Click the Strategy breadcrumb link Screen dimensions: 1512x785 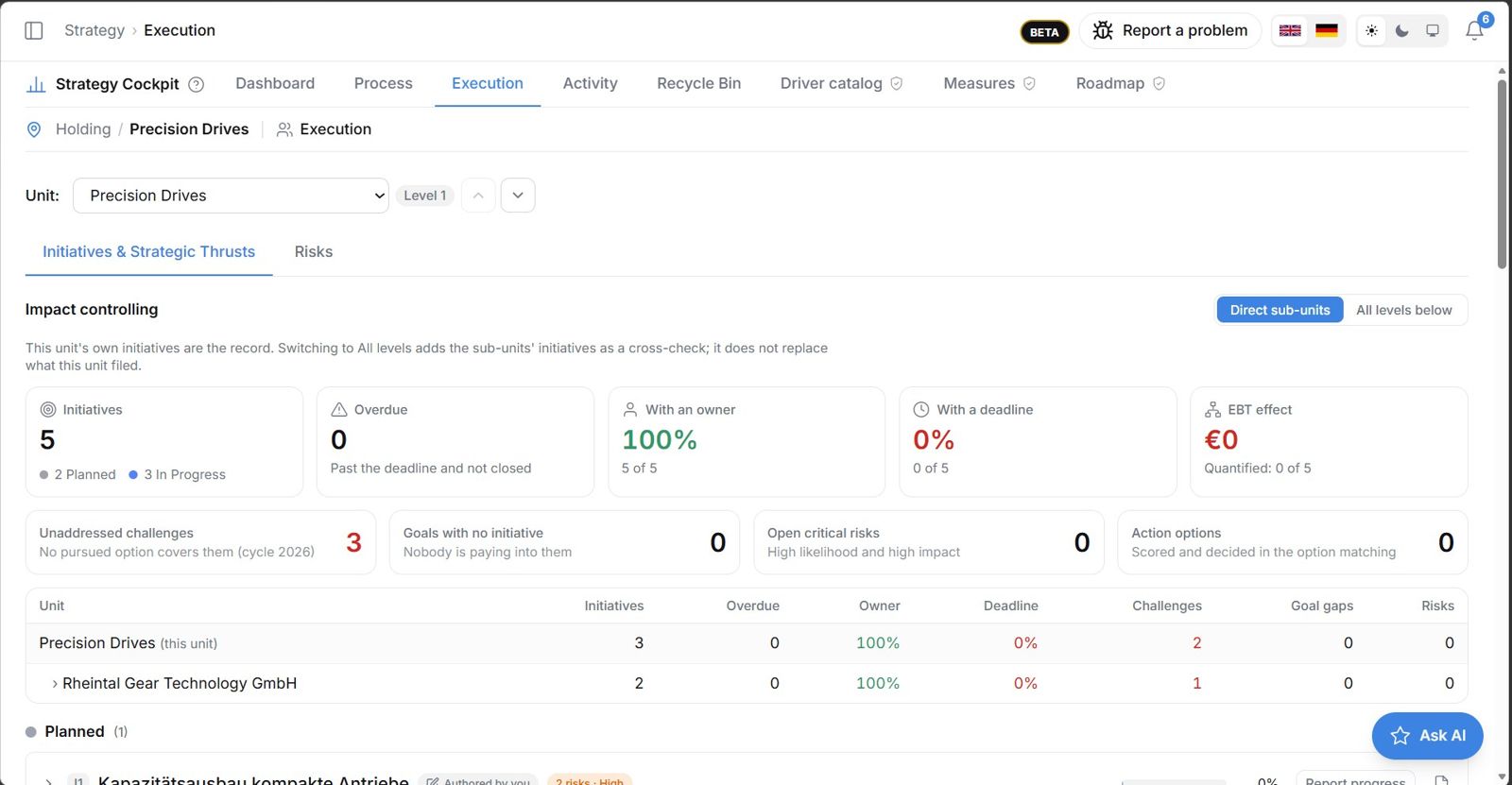point(94,30)
